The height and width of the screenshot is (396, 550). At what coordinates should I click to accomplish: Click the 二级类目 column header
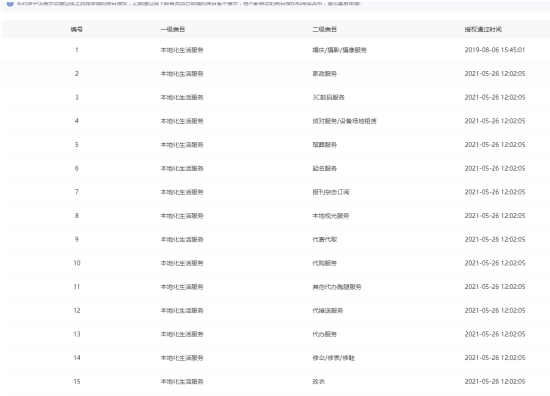(x=324, y=29)
